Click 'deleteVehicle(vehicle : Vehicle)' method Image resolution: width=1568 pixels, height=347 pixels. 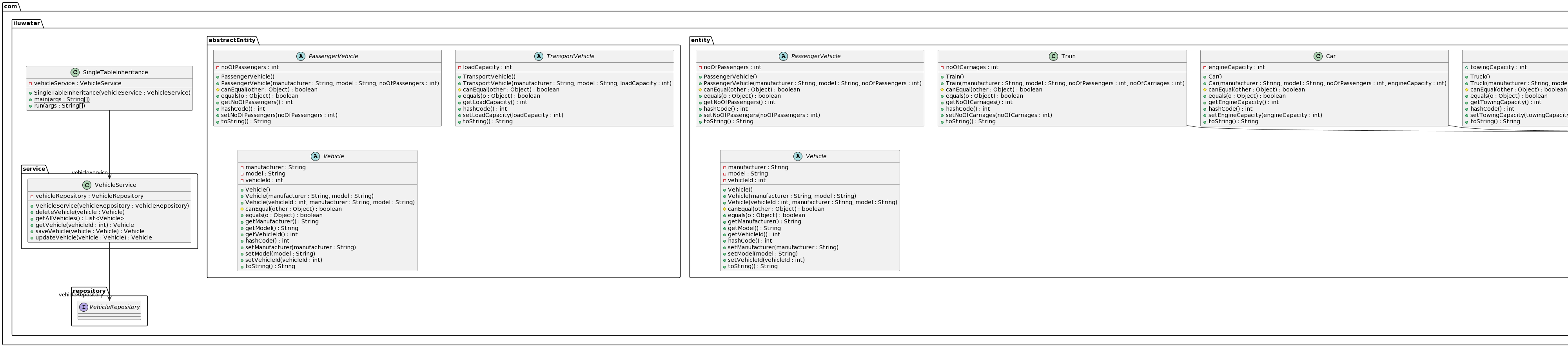[x=80, y=212]
